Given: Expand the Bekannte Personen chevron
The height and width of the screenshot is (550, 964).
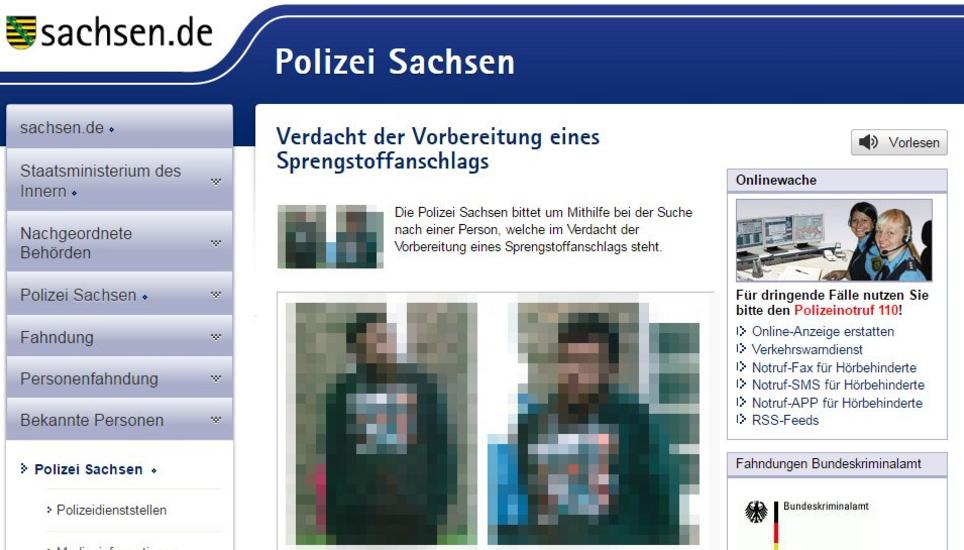Looking at the screenshot, I should point(216,420).
